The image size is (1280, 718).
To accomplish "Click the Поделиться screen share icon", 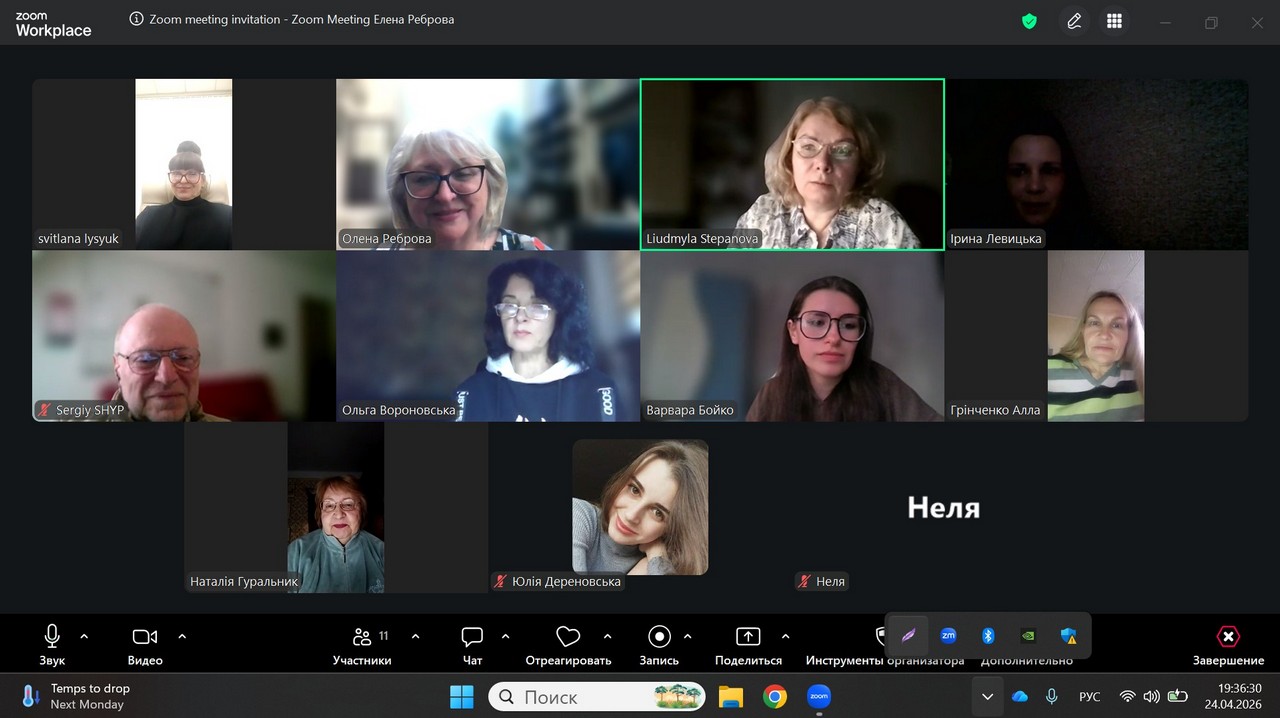I will tap(748, 643).
